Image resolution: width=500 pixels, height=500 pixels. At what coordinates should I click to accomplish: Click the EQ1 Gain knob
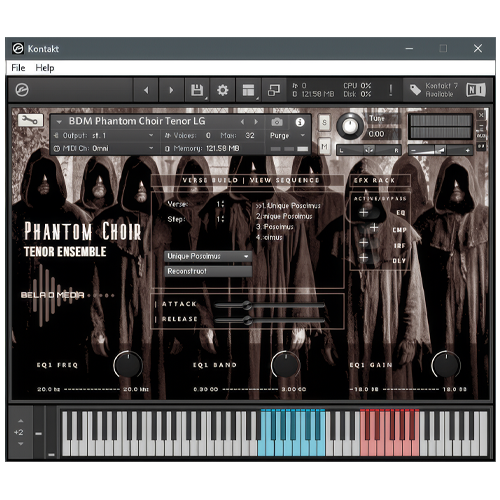[446, 365]
